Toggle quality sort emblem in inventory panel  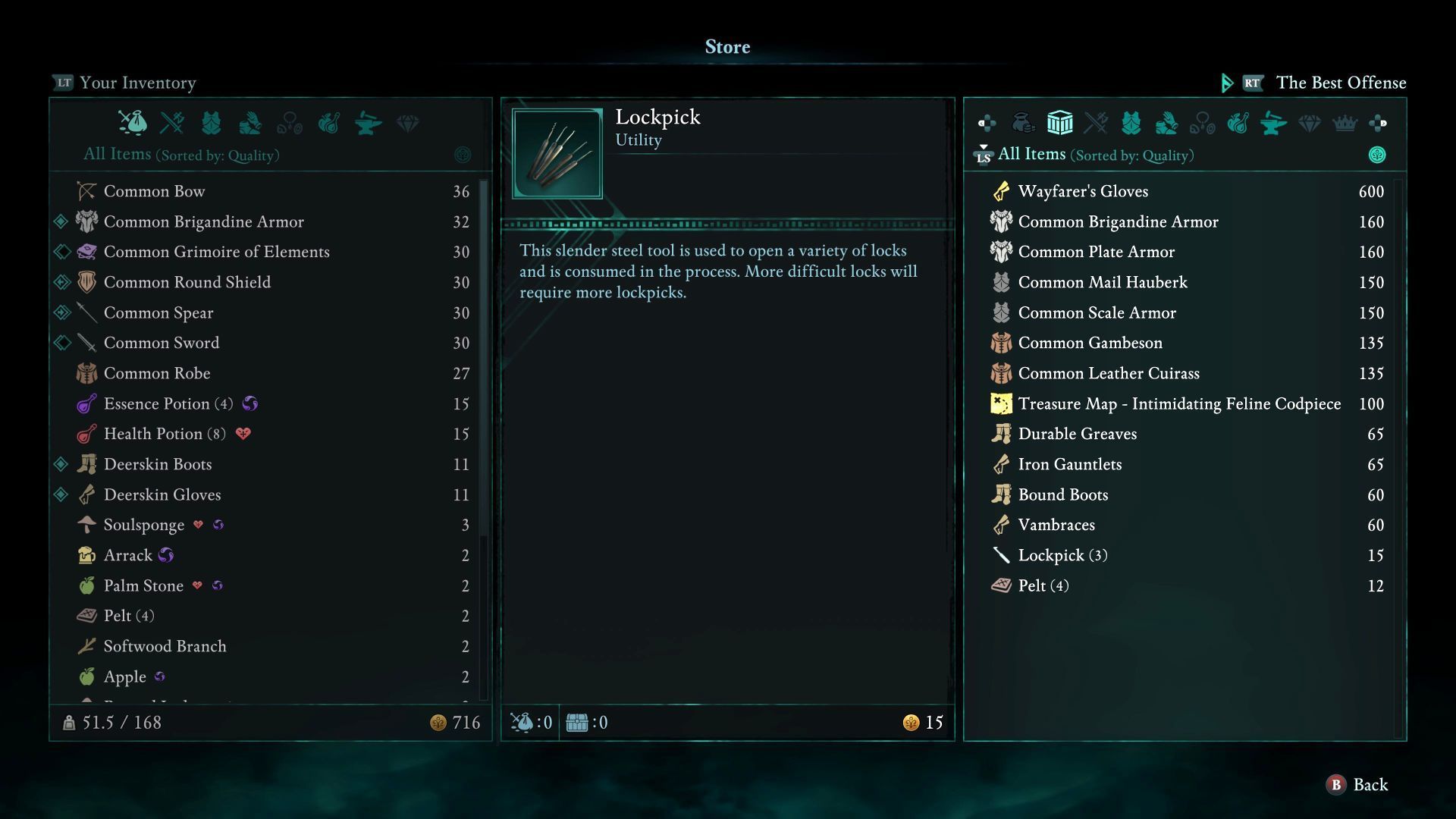(463, 155)
